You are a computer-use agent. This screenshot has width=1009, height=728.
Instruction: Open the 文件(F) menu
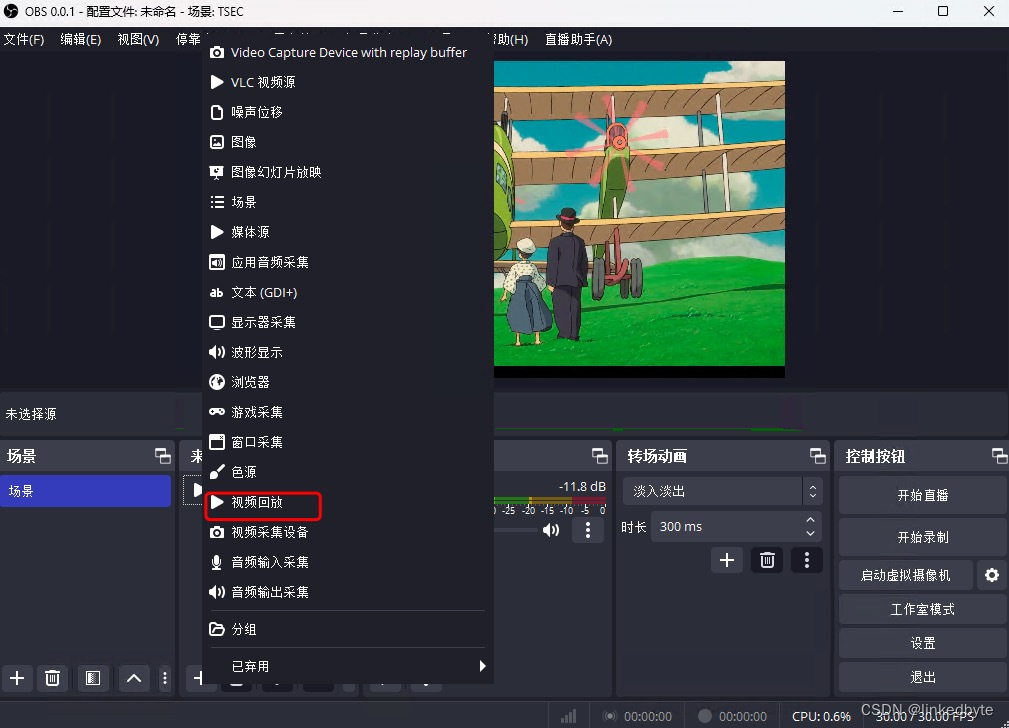tap(24, 39)
